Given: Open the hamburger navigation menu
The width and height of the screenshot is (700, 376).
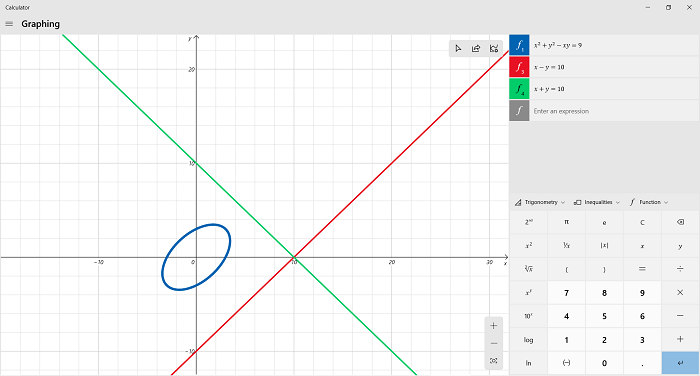Looking at the screenshot, I should pos(9,24).
